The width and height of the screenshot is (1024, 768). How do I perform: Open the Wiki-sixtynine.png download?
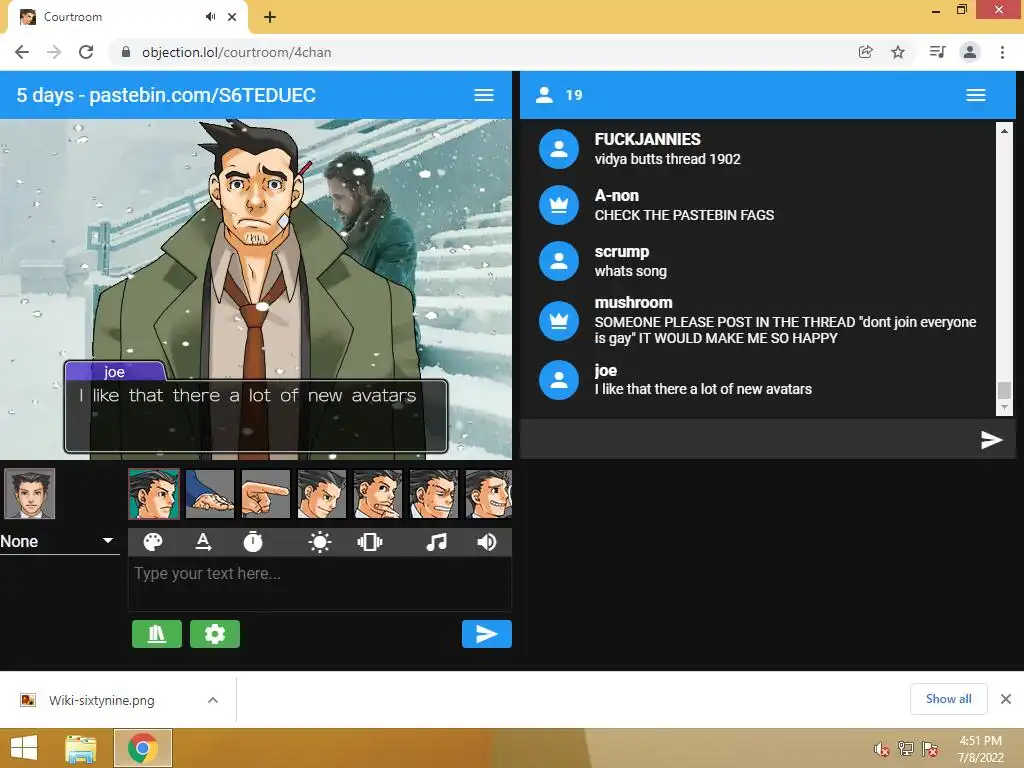point(101,700)
